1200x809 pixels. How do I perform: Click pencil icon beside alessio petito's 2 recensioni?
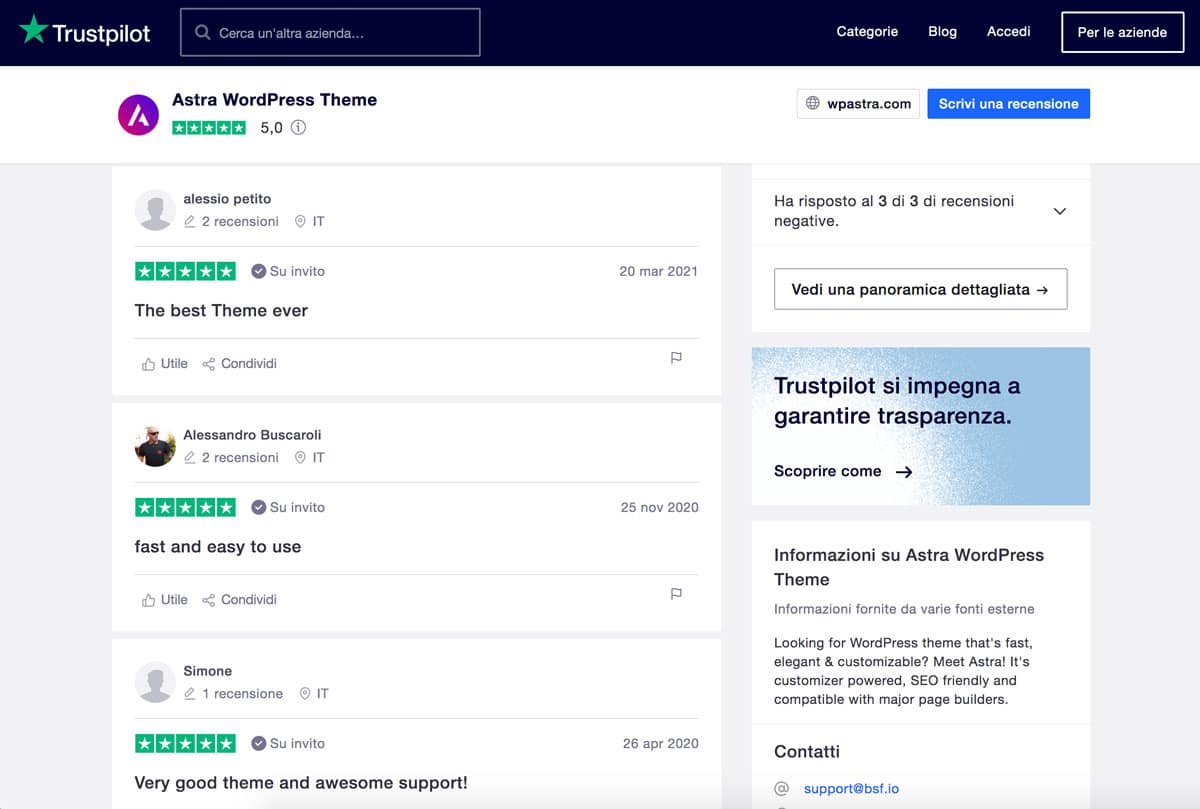tap(190, 221)
